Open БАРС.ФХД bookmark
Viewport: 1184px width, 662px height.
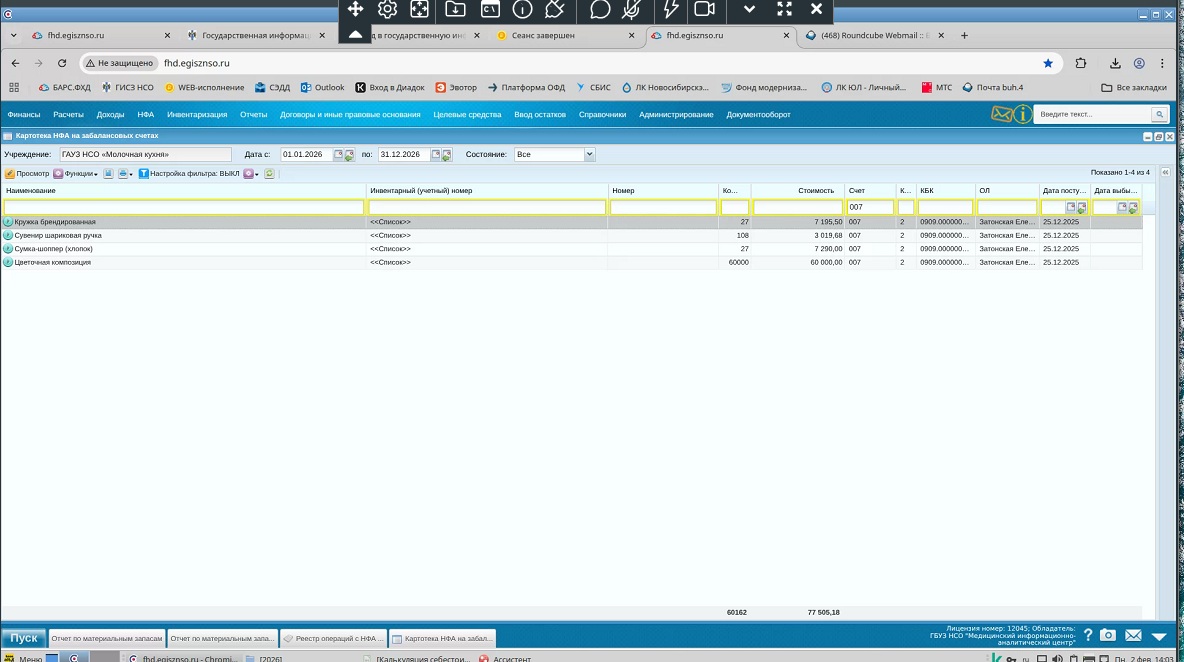(64, 88)
